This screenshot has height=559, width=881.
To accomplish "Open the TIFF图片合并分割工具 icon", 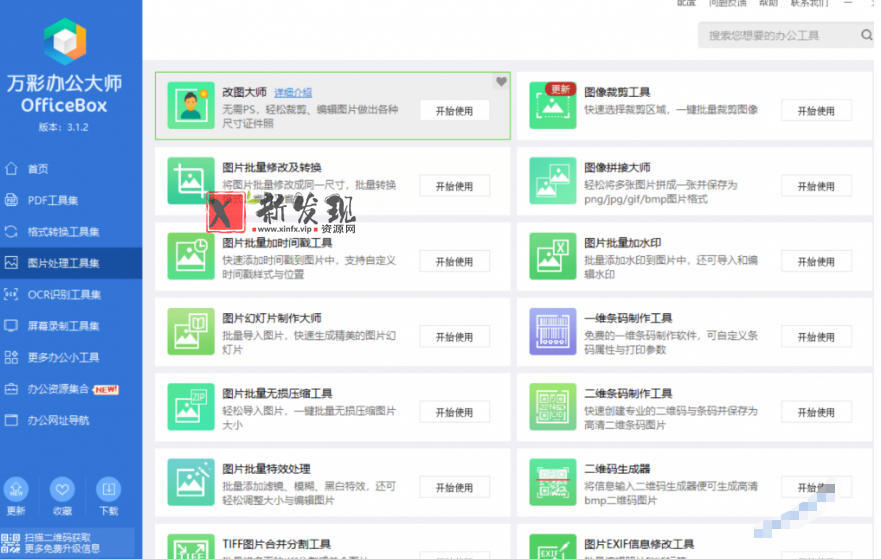I will 190,546.
